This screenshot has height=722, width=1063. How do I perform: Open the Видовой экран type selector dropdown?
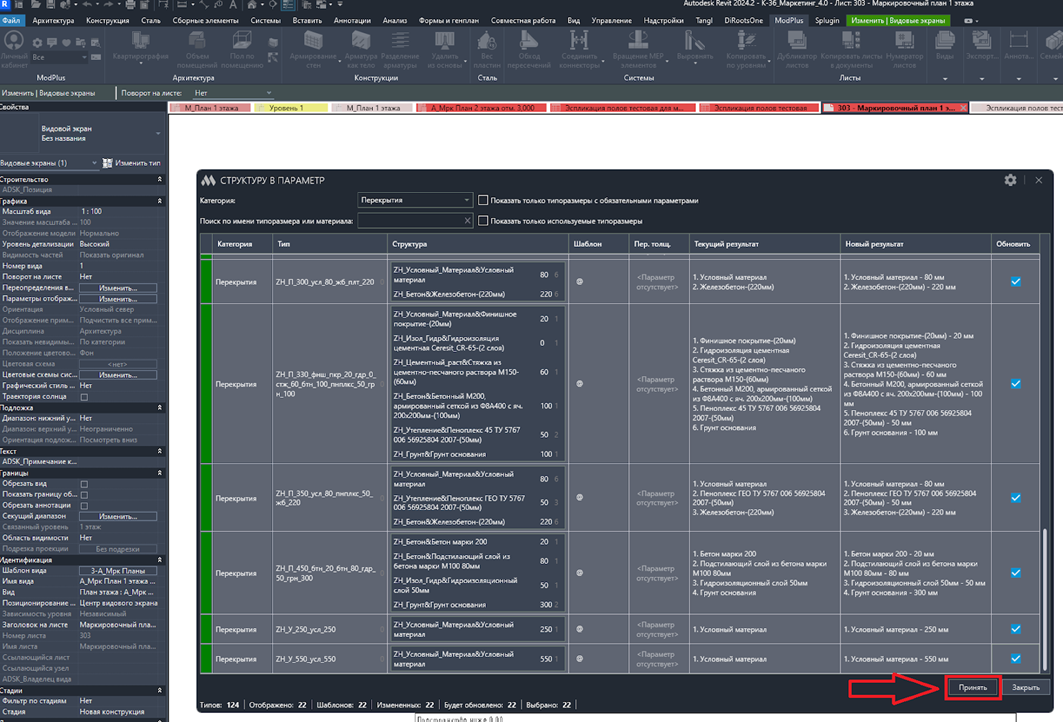coord(81,133)
